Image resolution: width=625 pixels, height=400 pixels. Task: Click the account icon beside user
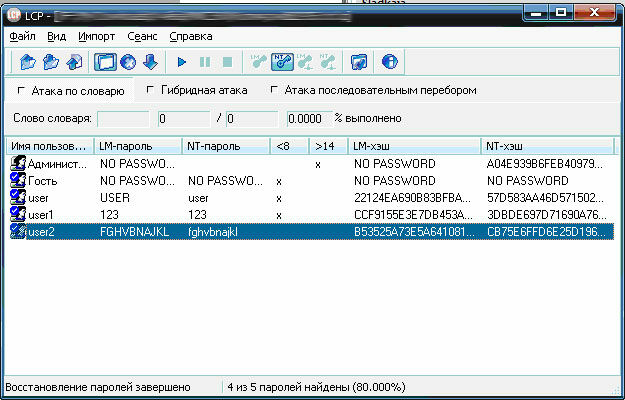click(18, 198)
